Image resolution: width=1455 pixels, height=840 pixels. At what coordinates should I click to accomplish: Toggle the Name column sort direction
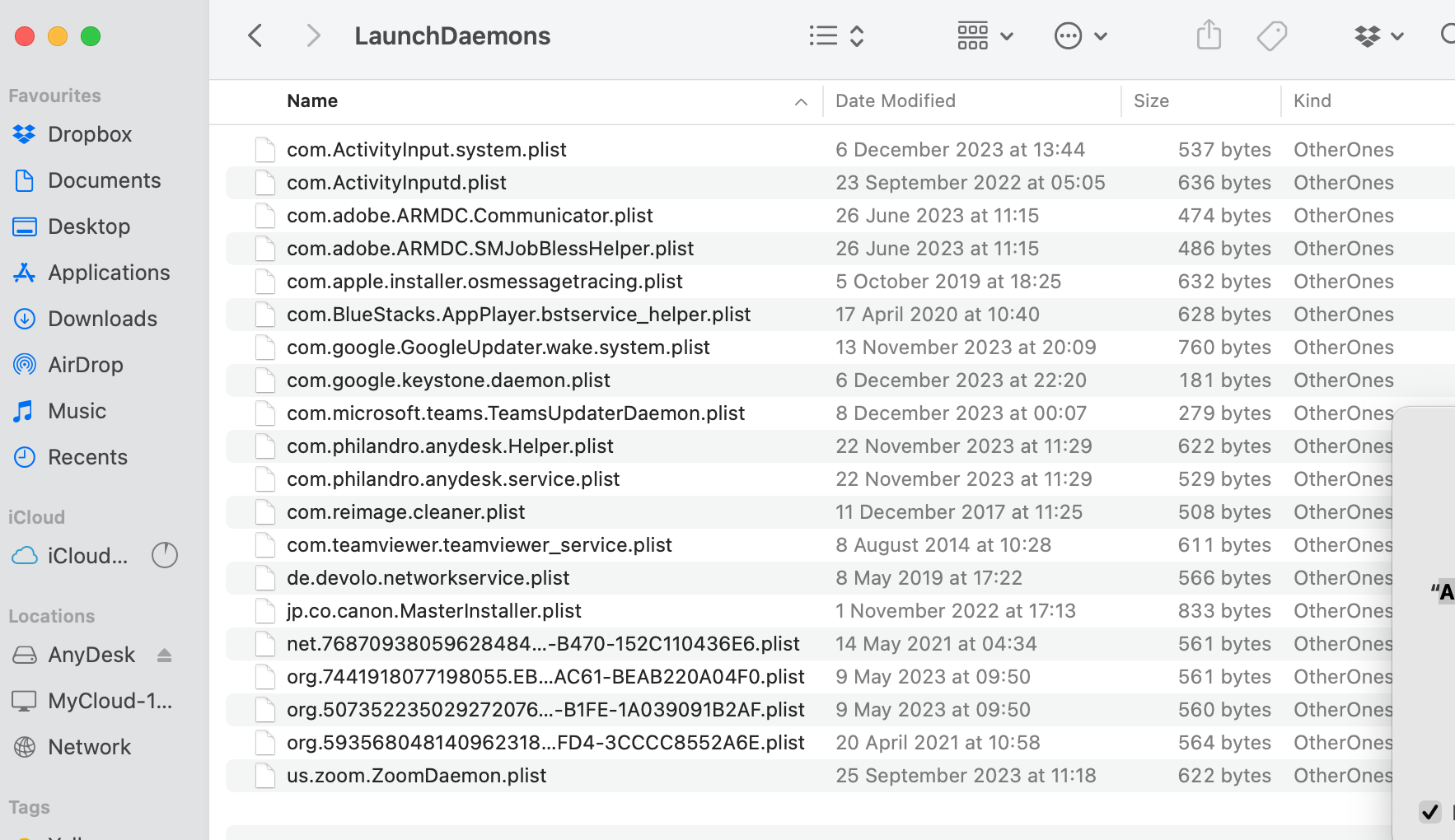click(x=800, y=101)
